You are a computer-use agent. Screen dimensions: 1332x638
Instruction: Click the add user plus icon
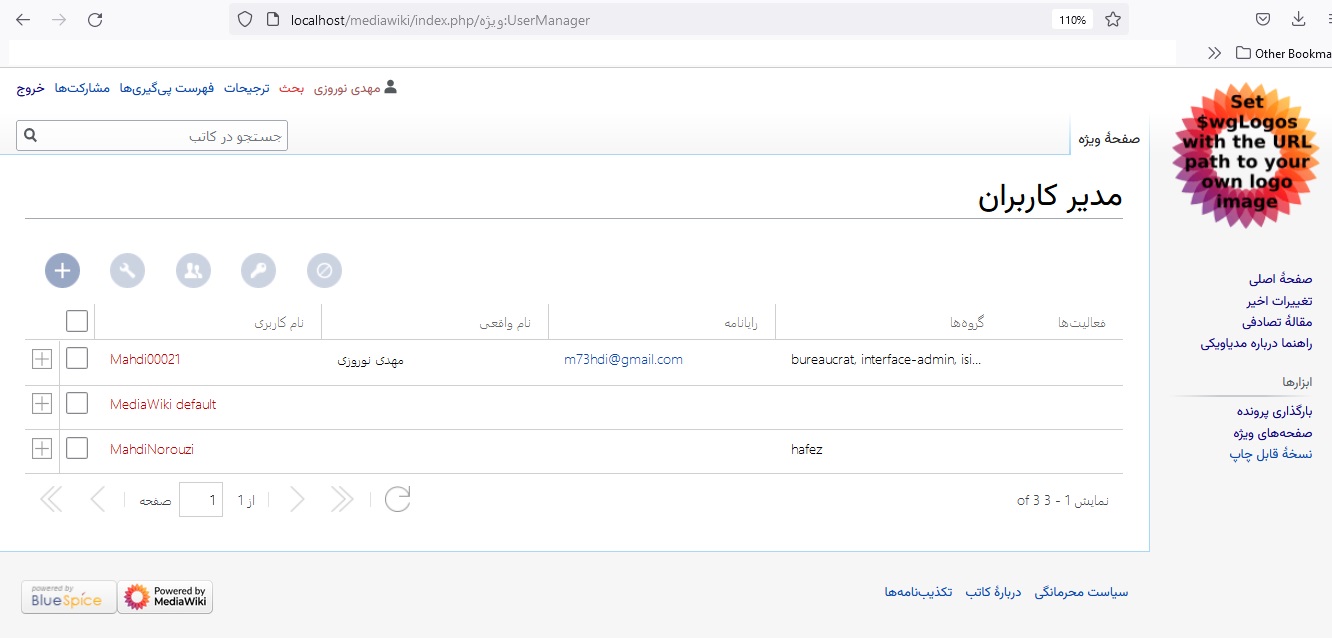tap(62, 270)
